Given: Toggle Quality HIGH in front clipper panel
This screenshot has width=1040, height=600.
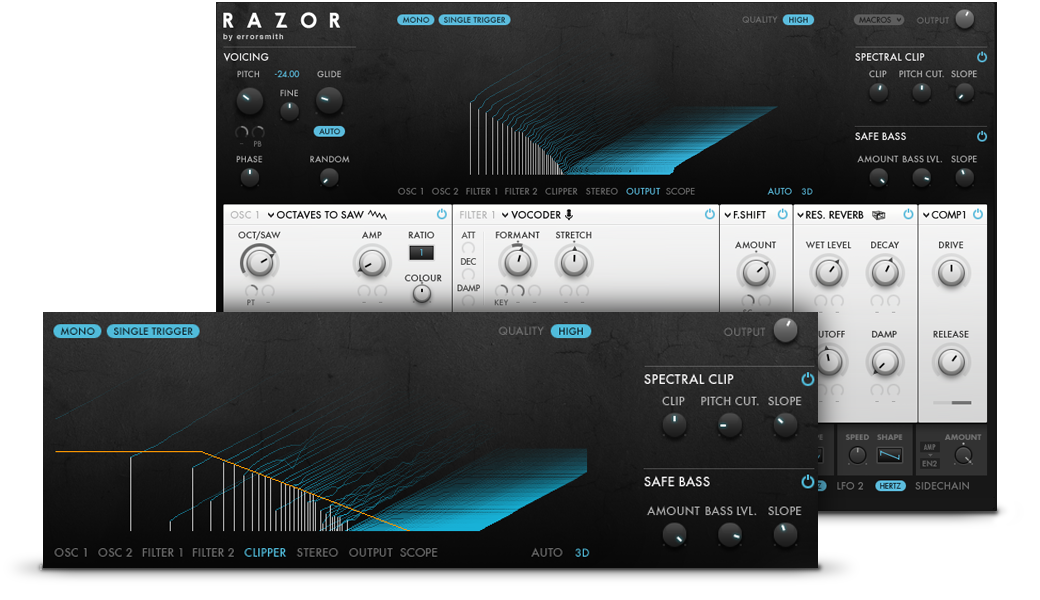Looking at the screenshot, I should (x=570, y=331).
